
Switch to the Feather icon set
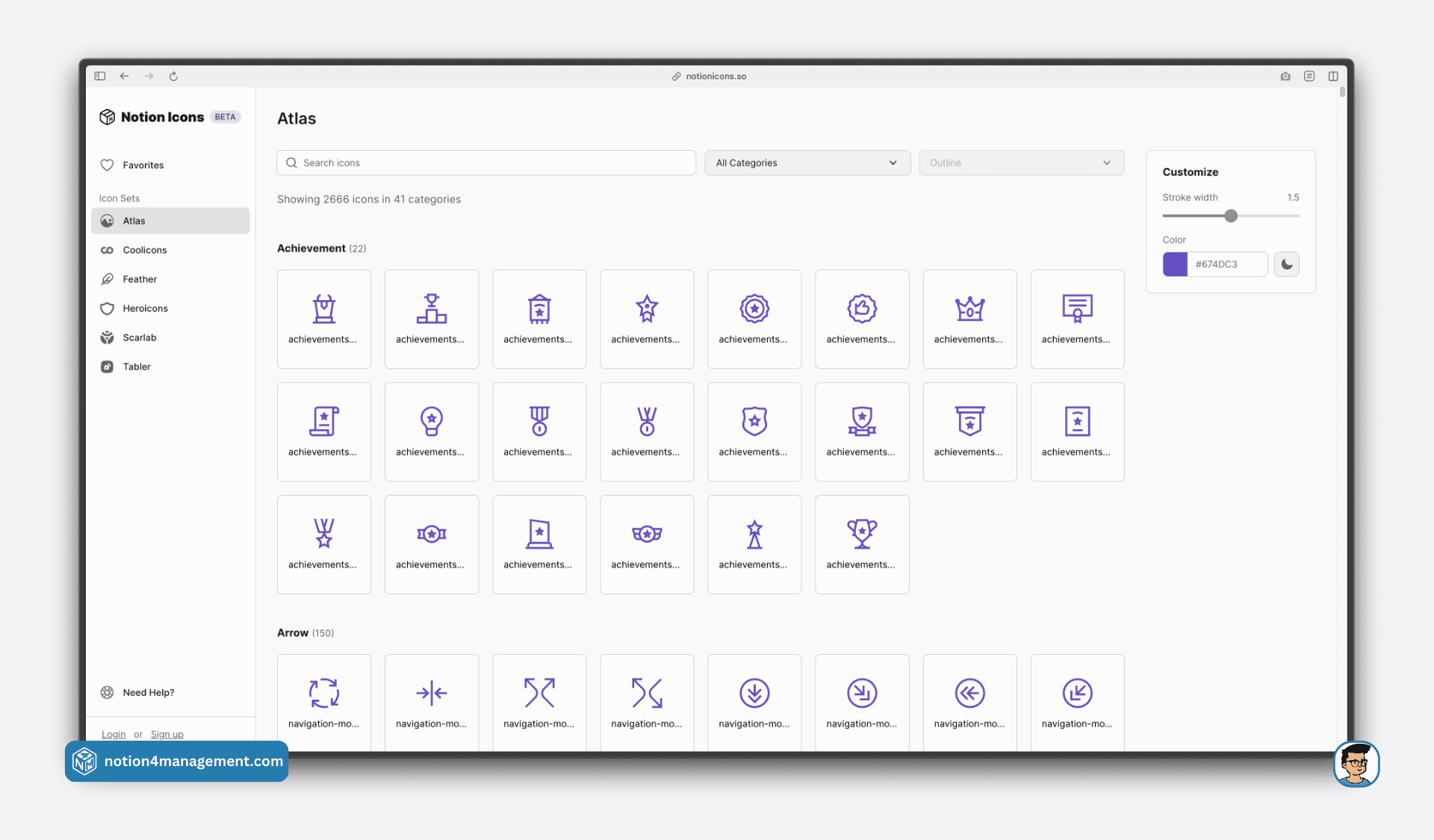click(x=170, y=279)
